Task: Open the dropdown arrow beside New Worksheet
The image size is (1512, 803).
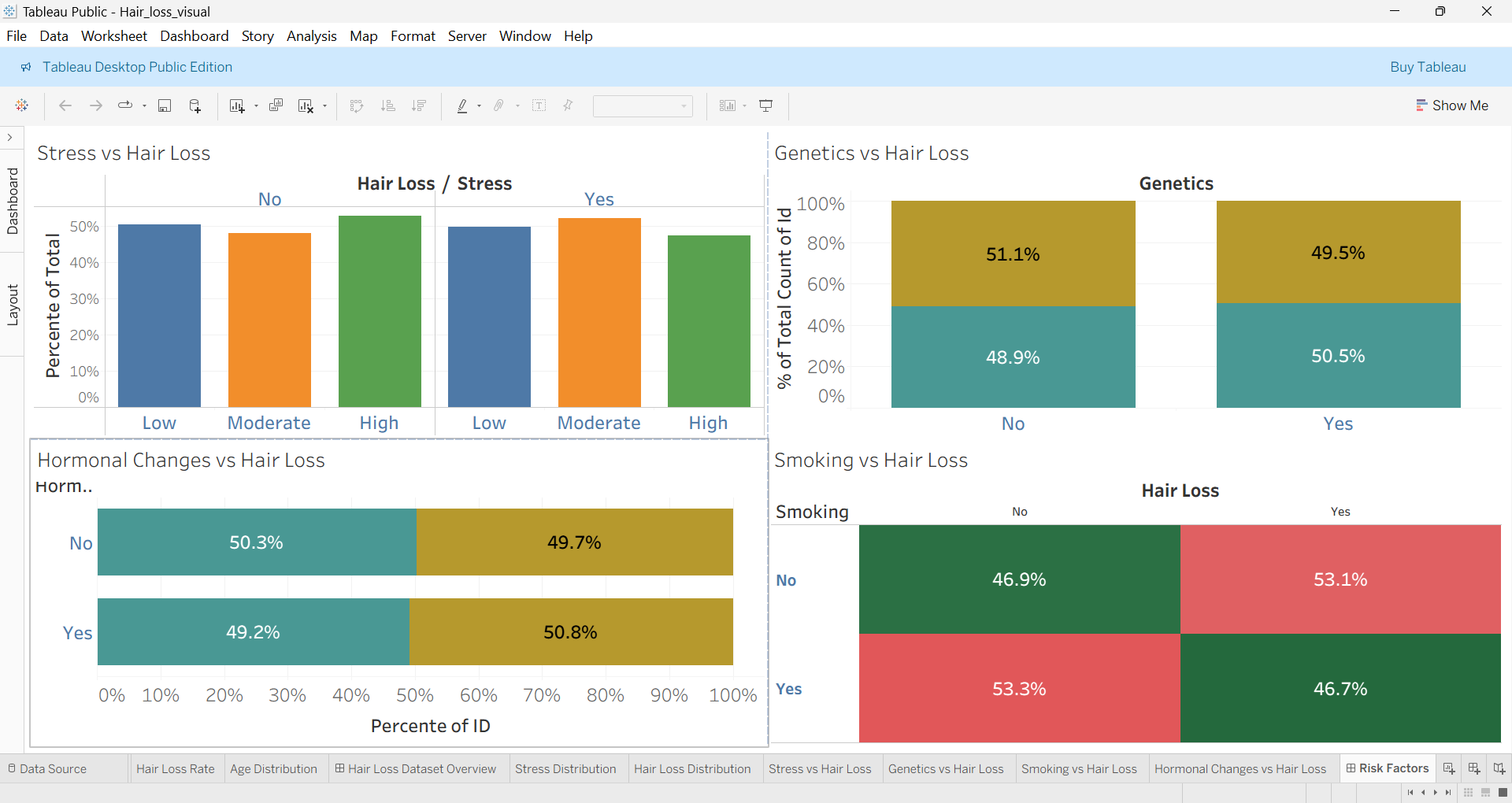Action: [x=256, y=106]
